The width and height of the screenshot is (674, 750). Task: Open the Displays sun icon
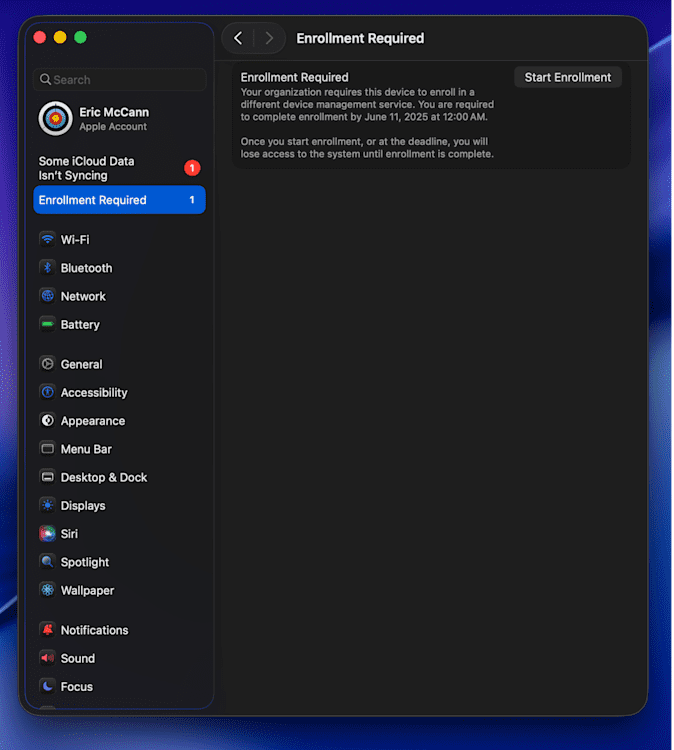click(x=47, y=505)
